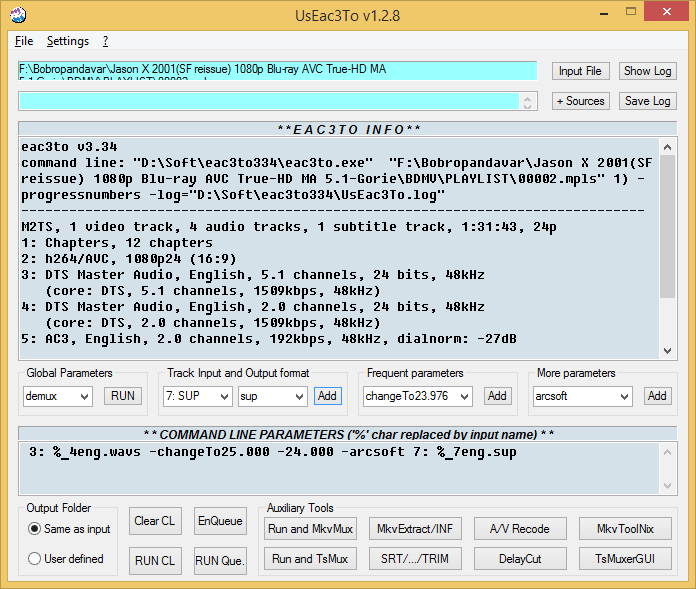Open the track input 7: SUP dropdown
This screenshot has width=696, height=589.
198,396
